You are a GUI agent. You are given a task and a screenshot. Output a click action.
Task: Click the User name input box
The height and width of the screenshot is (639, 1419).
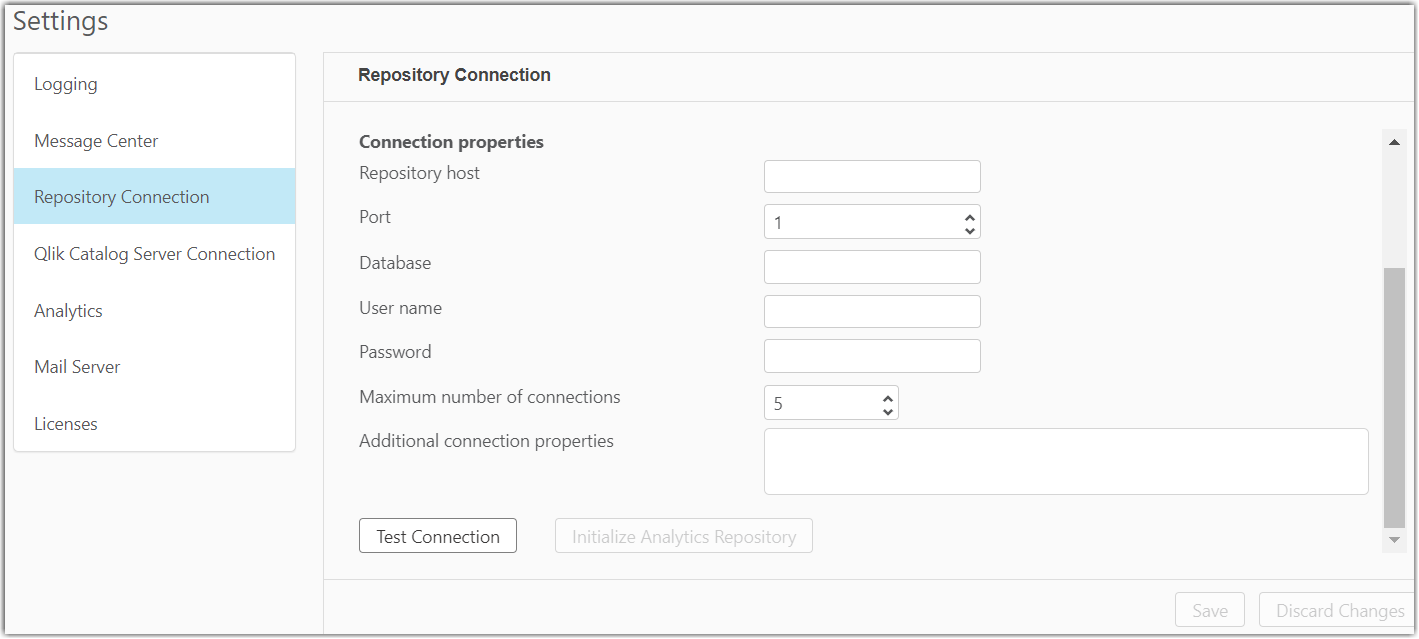click(x=871, y=312)
